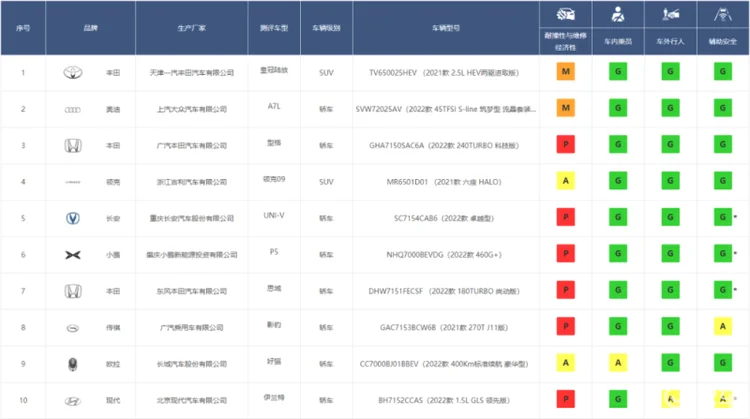Click the red P rating in the Xpeng P5 row
Viewport: 750px width, 419px height.
pyautogui.click(x=565, y=254)
